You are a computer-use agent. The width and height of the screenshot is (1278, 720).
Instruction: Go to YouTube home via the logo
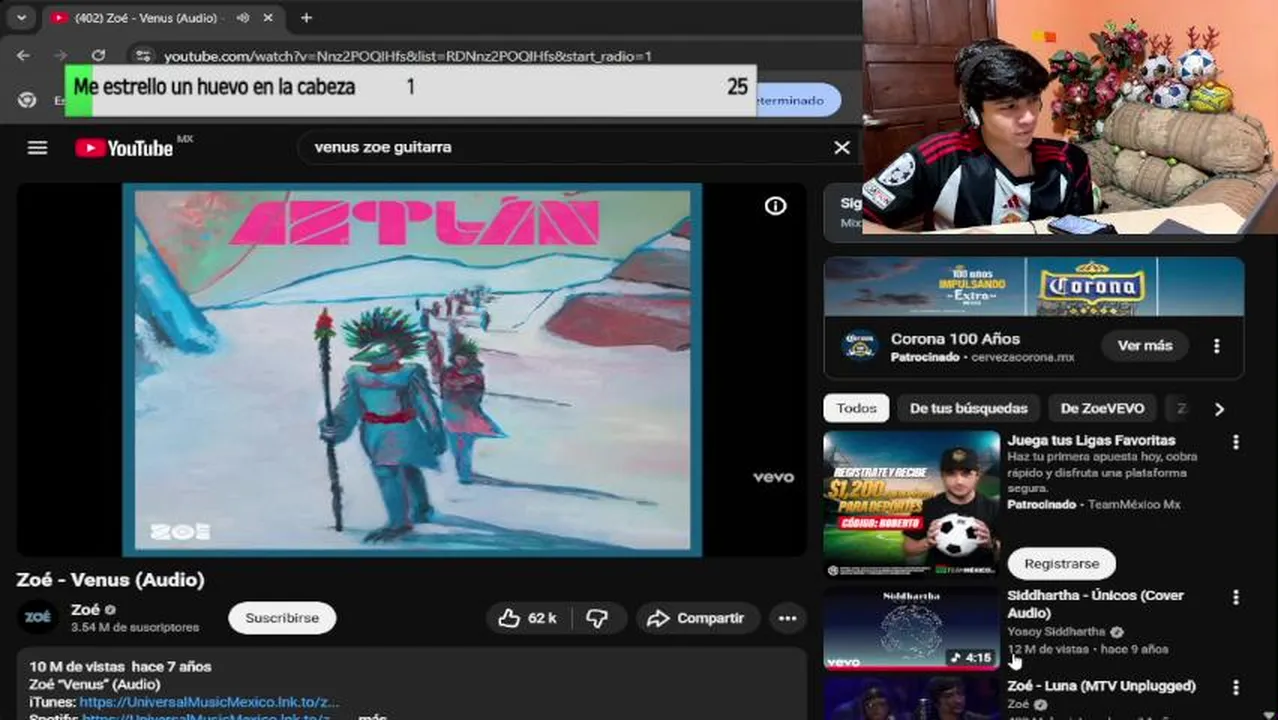click(x=125, y=148)
